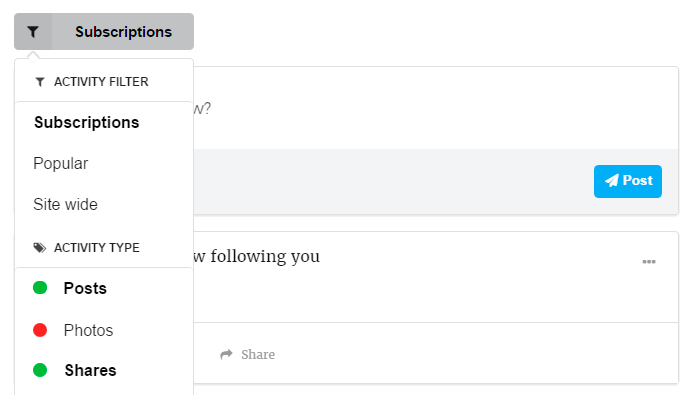Click the Share link under the activity
The width and height of the screenshot is (693, 395).
click(258, 354)
